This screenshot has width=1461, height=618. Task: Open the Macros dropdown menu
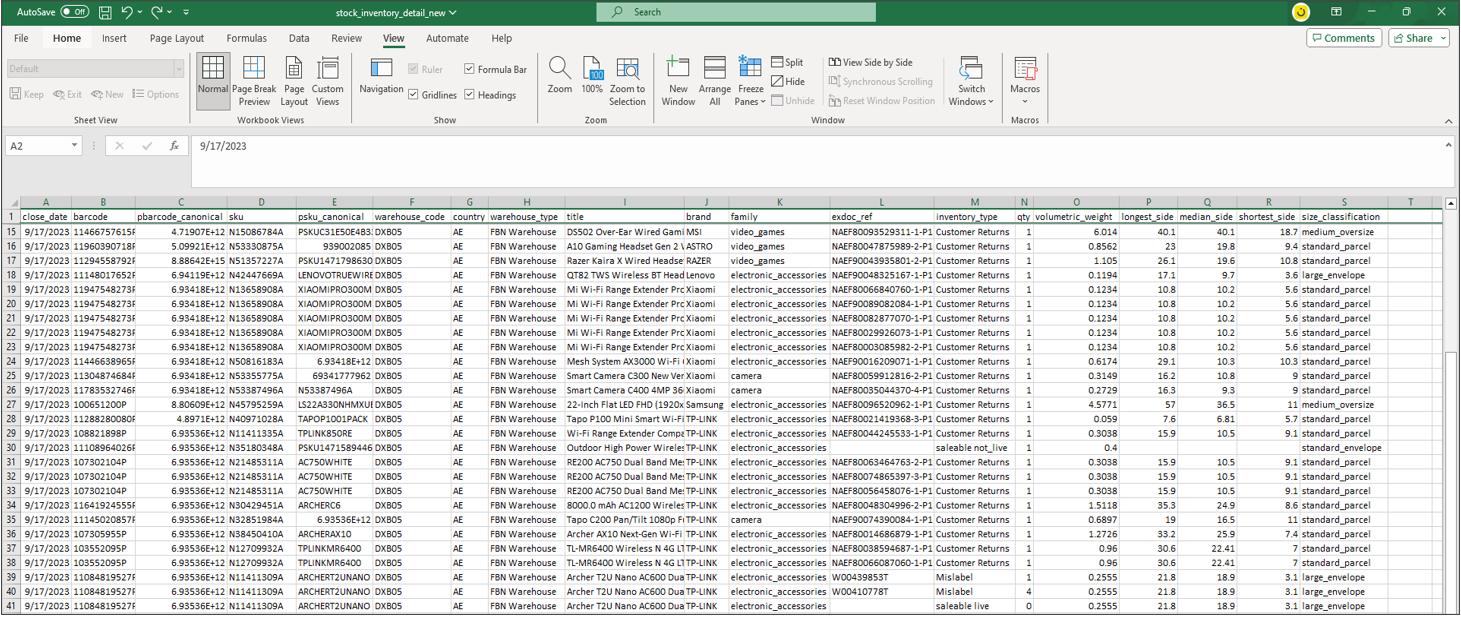coord(1024,101)
